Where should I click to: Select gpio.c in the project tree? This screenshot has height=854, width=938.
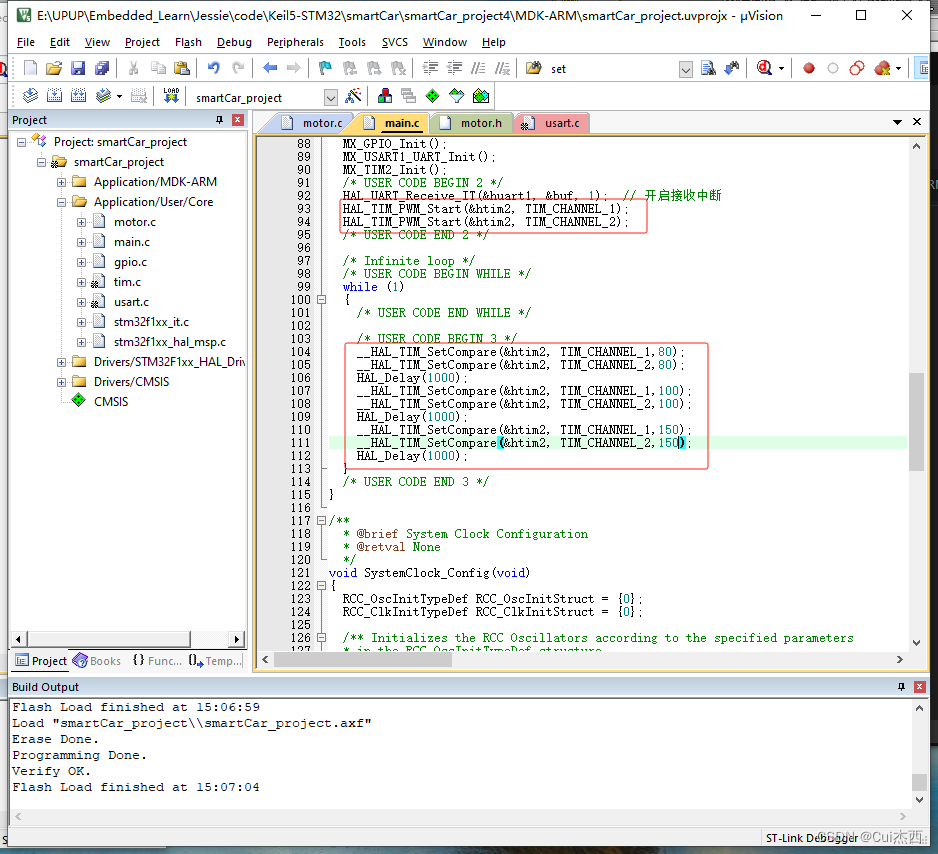coord(130,262)
